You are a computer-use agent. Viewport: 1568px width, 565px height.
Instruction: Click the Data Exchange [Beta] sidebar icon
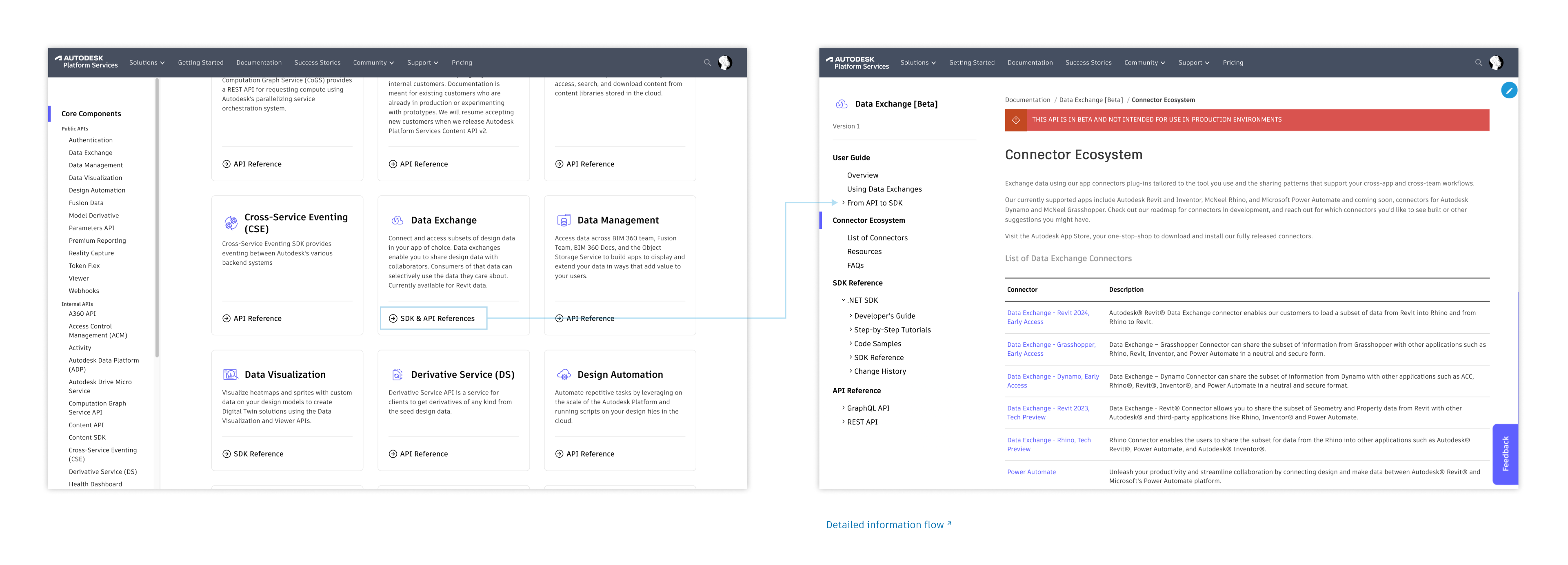842,104
